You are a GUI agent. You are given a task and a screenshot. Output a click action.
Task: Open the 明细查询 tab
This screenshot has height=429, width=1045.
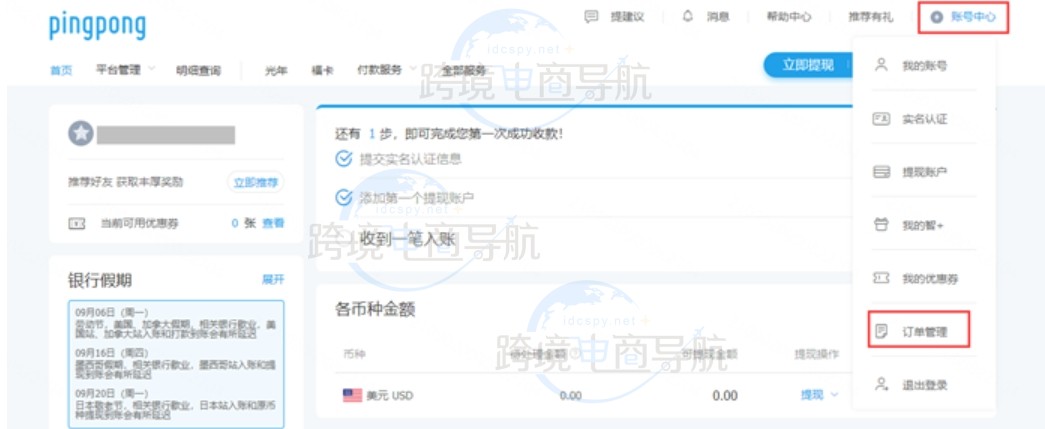[x=198, y=70]
